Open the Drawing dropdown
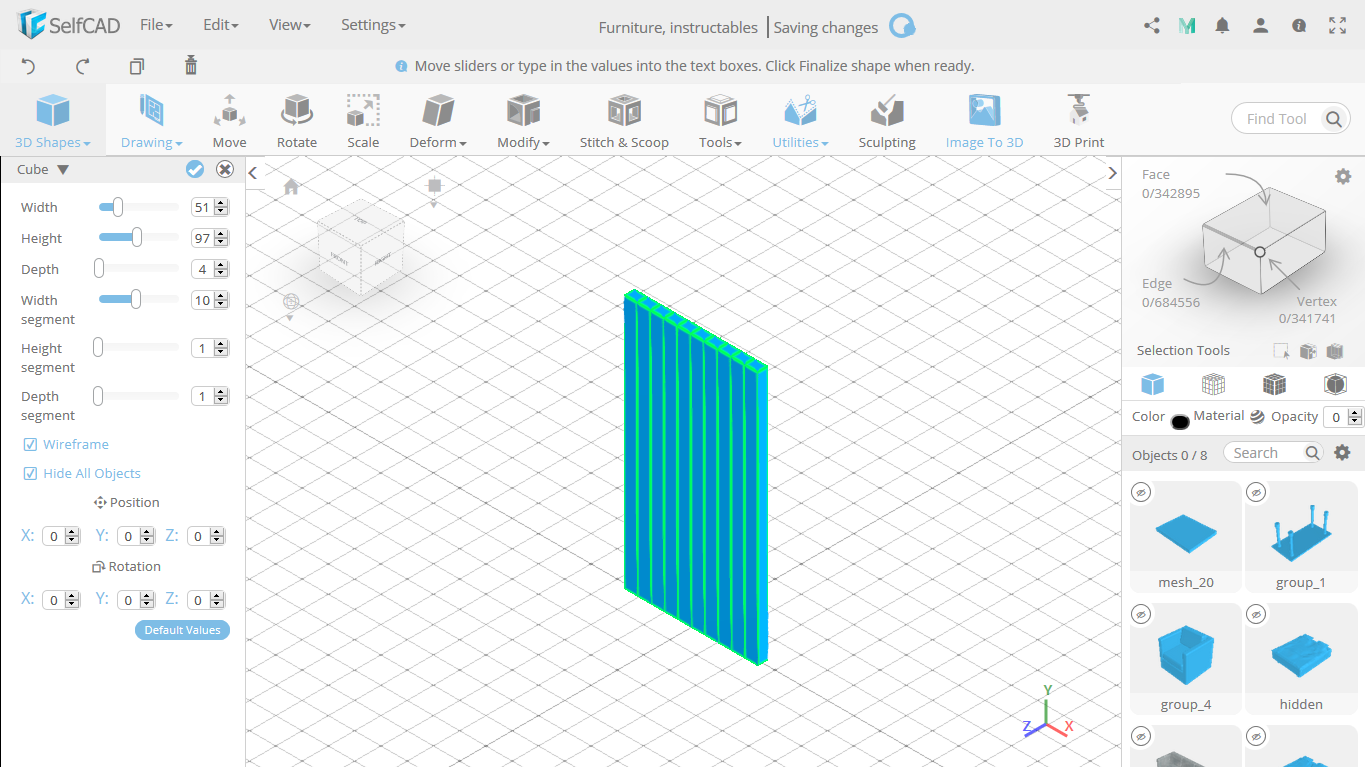This screenshot has height=767, width=1365. [152, 121]
